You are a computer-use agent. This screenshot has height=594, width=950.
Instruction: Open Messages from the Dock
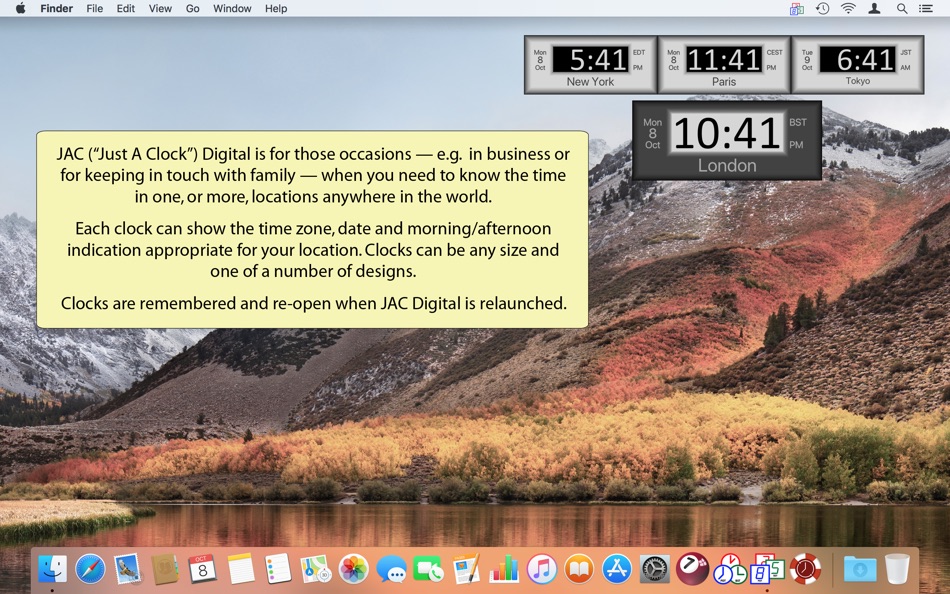point(392,570)
